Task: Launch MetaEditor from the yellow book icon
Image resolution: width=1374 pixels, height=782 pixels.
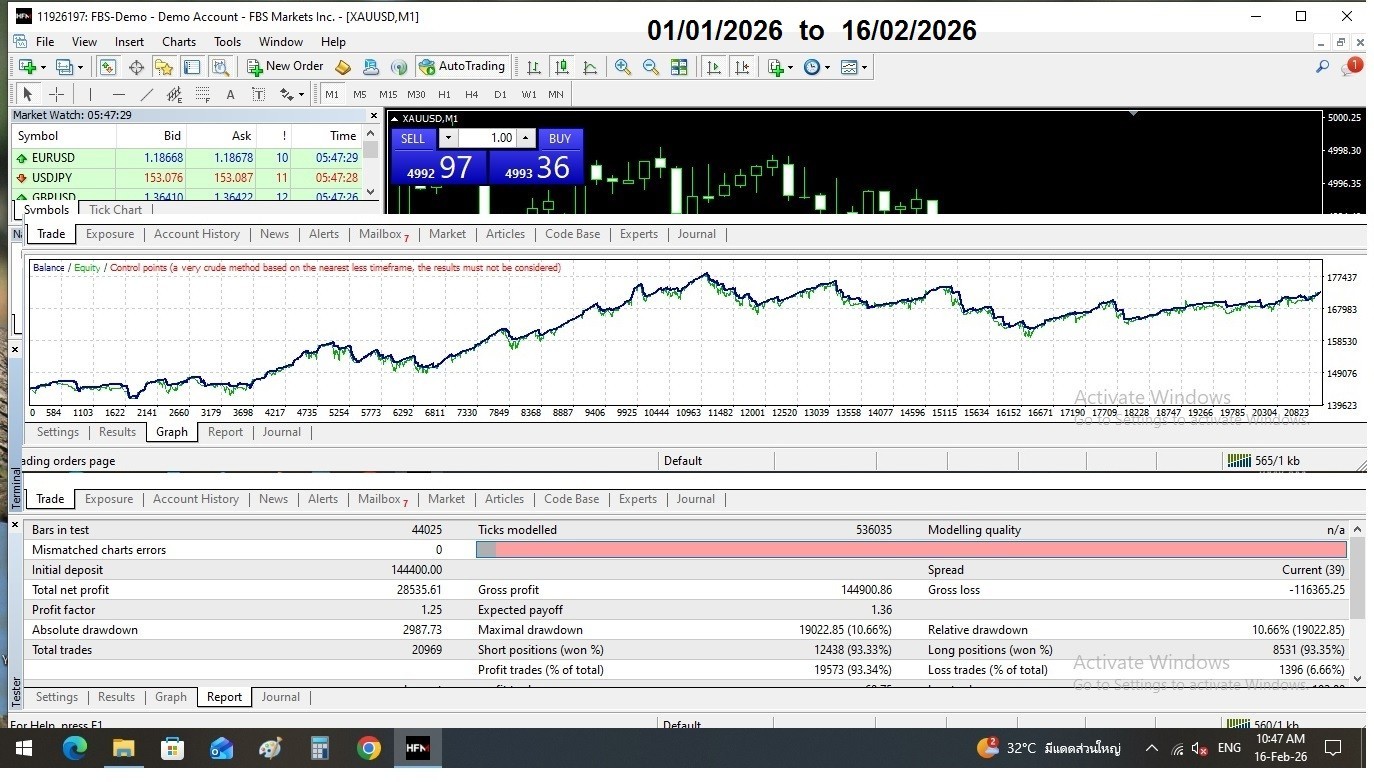Action: 343,67
